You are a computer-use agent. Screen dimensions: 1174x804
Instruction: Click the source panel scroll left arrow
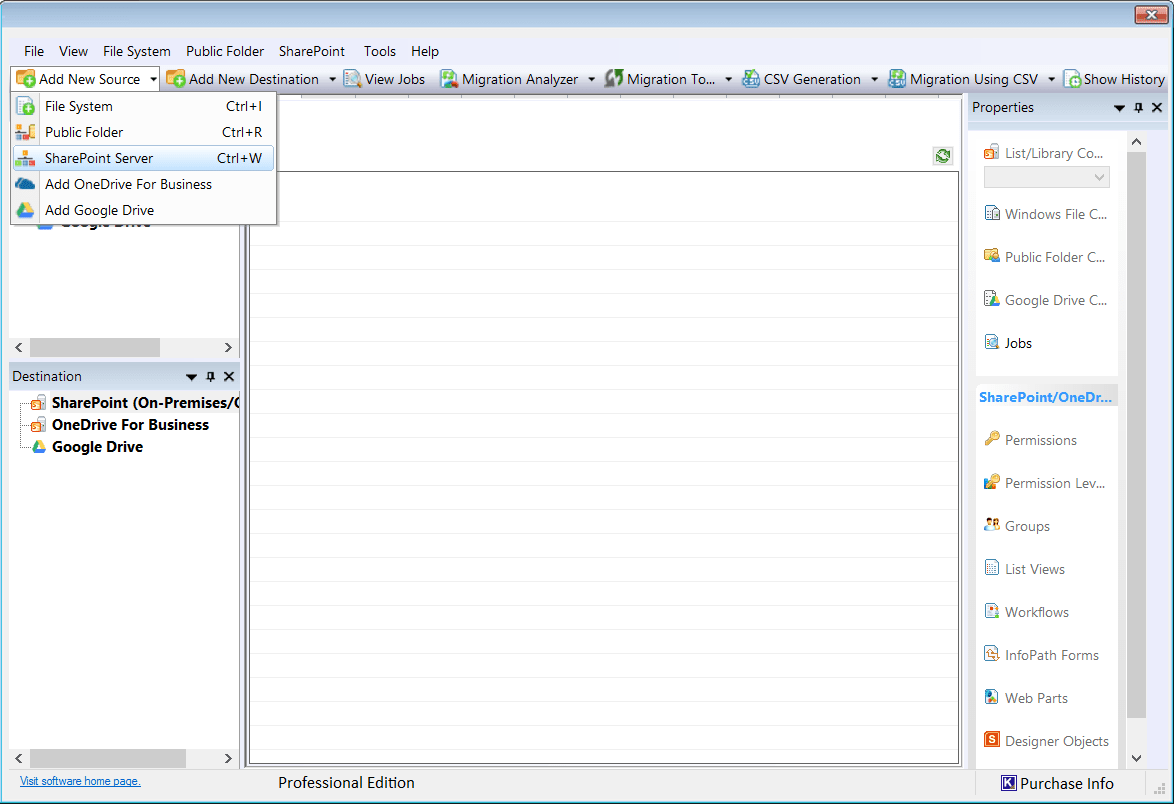click(19, 347)
